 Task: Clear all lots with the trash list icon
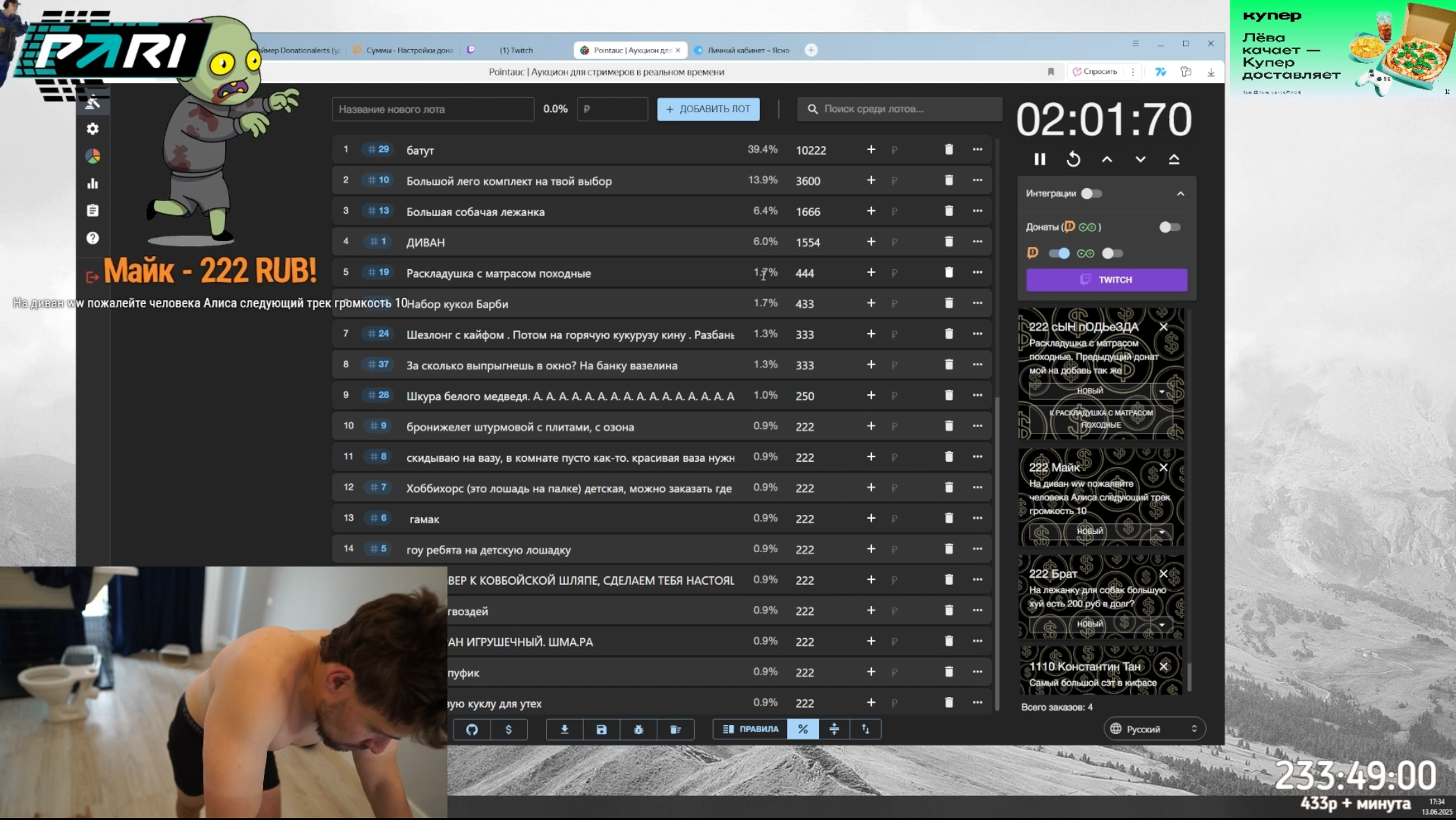point(676,729)
